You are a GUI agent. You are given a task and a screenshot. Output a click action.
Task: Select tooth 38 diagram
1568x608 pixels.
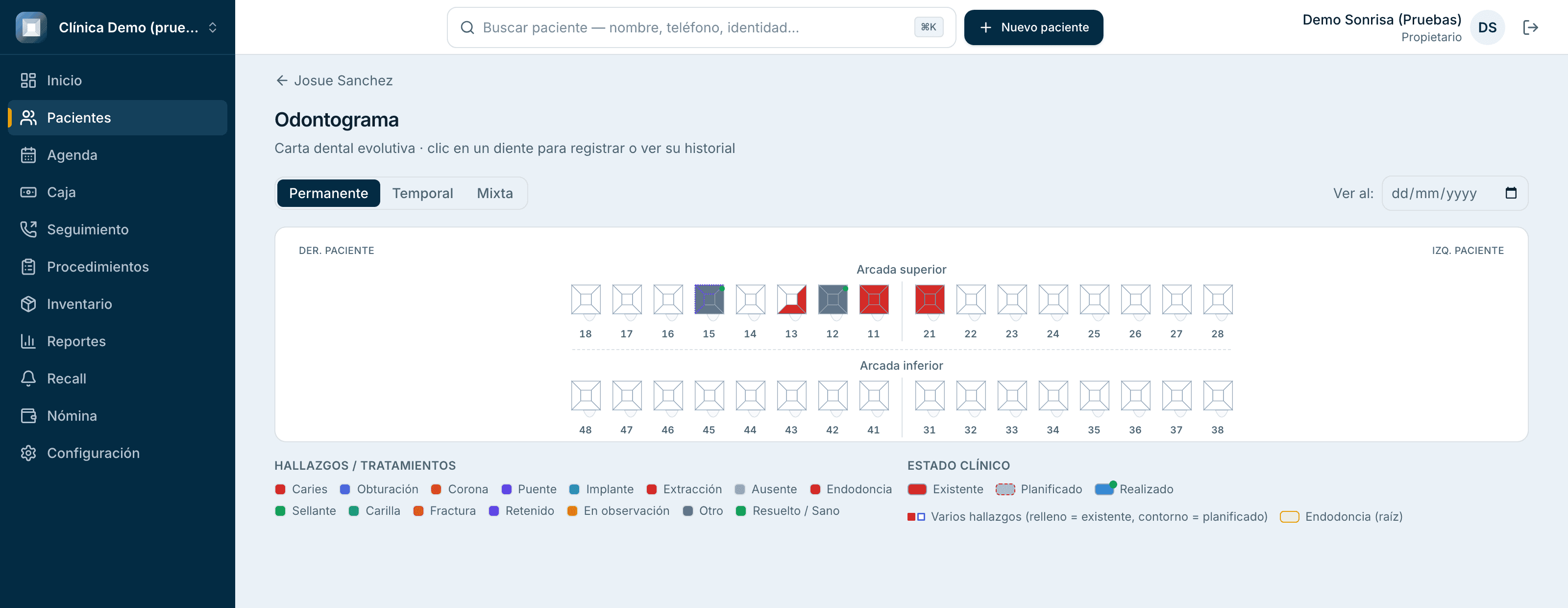[x=1218, y=396]
